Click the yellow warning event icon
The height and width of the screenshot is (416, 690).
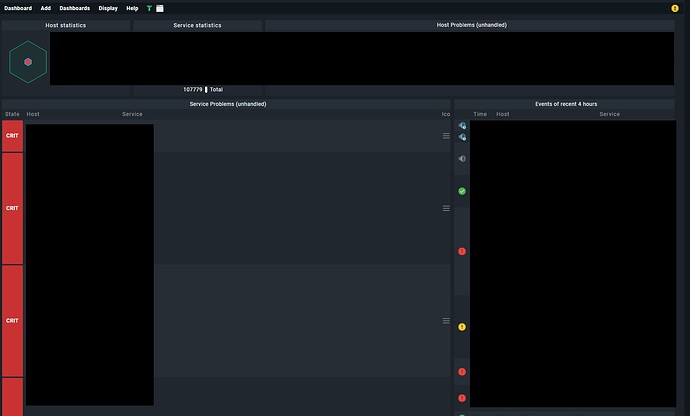[x=462, y=327]
